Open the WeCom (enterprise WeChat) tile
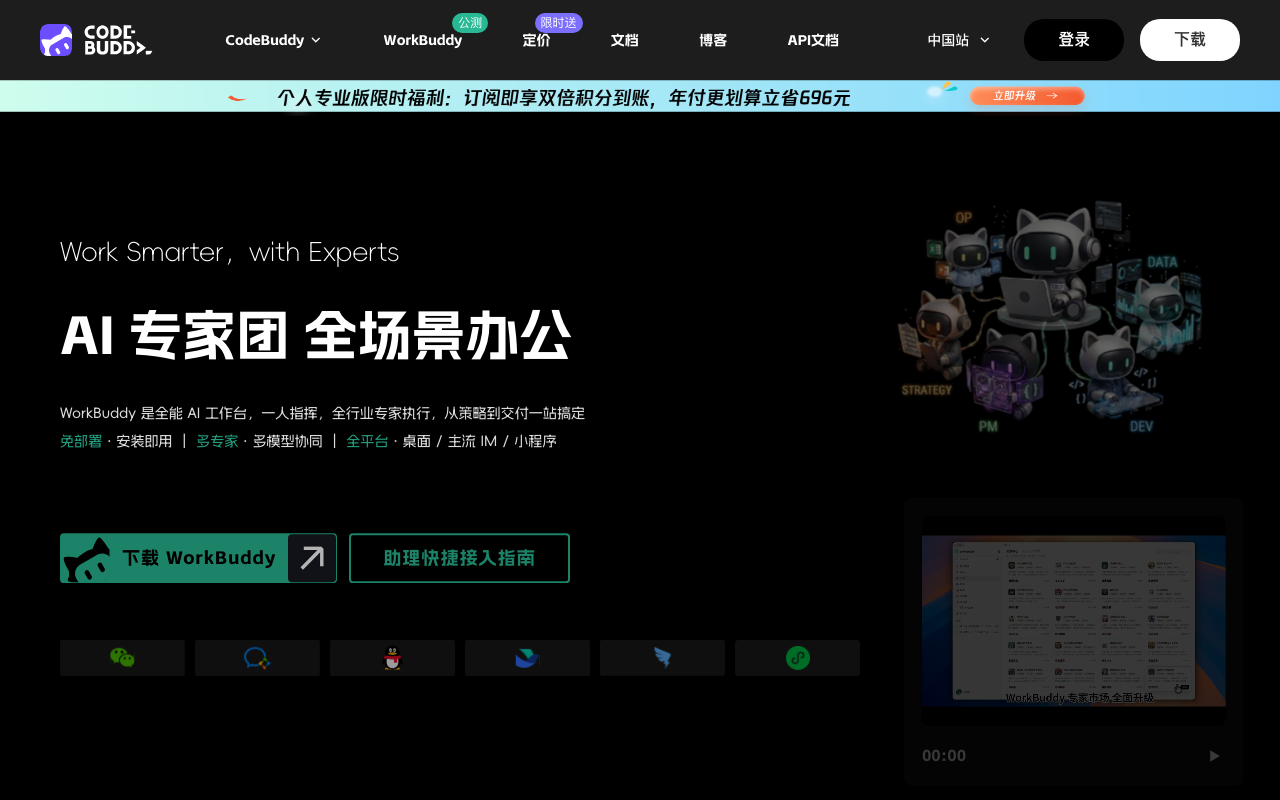Viewport: 1280px width, 800px height. point(257,658)
